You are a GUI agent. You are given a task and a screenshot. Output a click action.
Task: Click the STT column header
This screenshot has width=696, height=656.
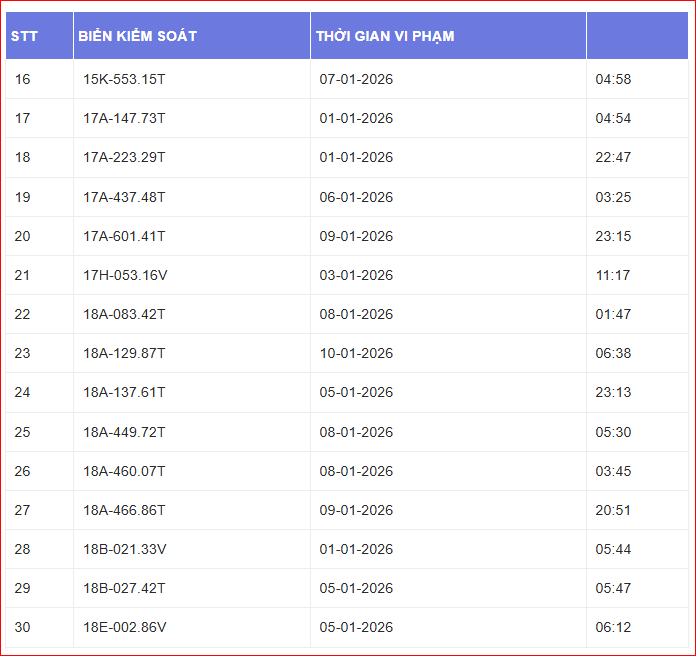pos(25,36)
